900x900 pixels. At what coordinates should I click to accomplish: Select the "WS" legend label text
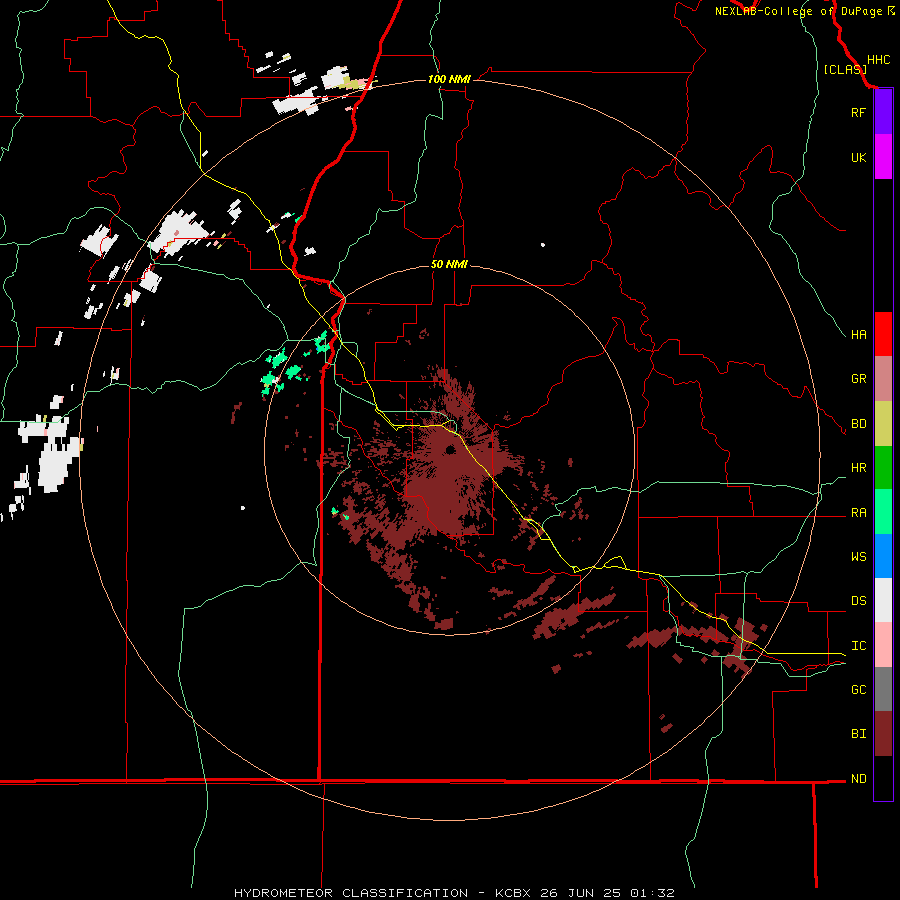858,557
